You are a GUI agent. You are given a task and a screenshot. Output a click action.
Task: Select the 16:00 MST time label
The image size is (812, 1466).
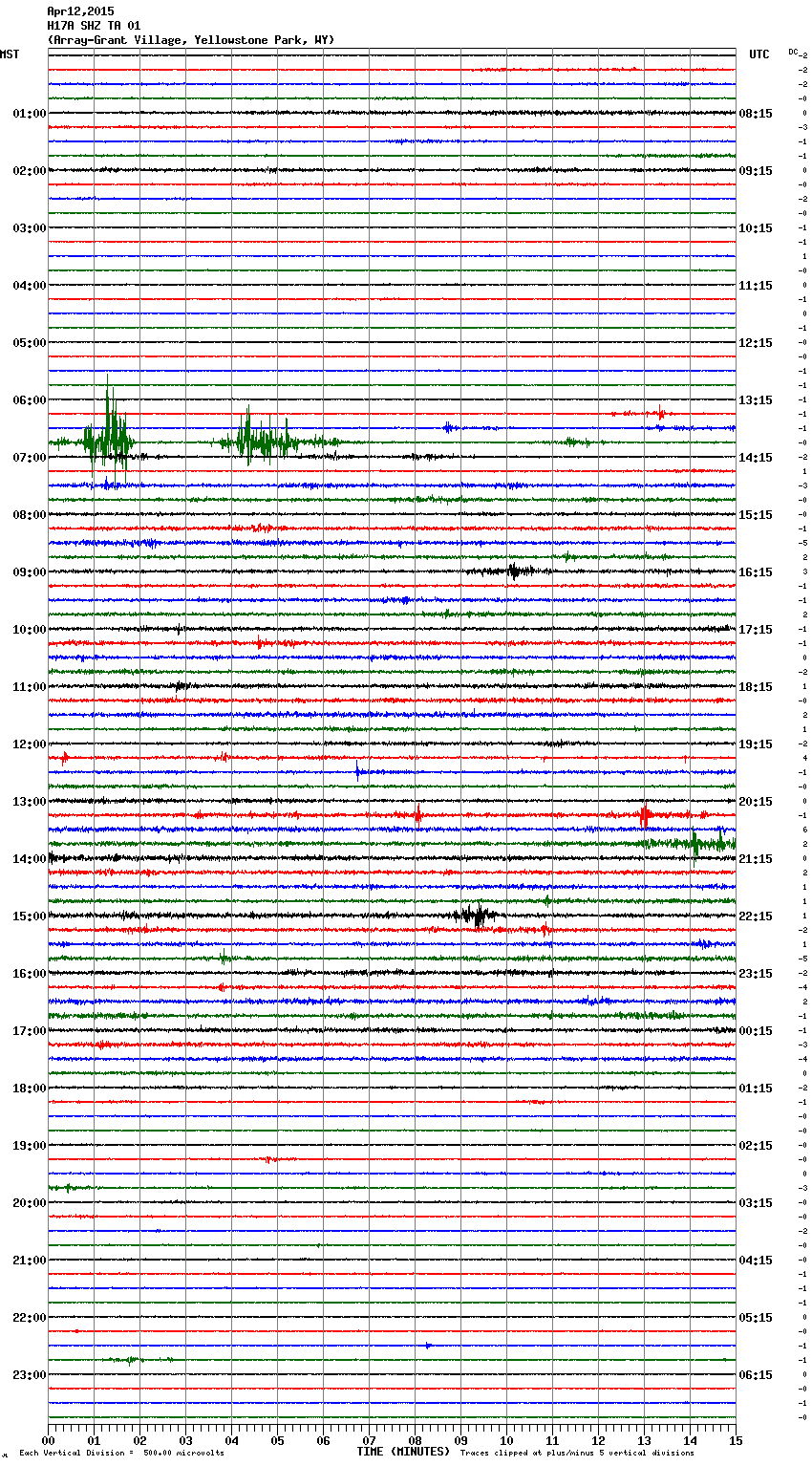[29, 974]
